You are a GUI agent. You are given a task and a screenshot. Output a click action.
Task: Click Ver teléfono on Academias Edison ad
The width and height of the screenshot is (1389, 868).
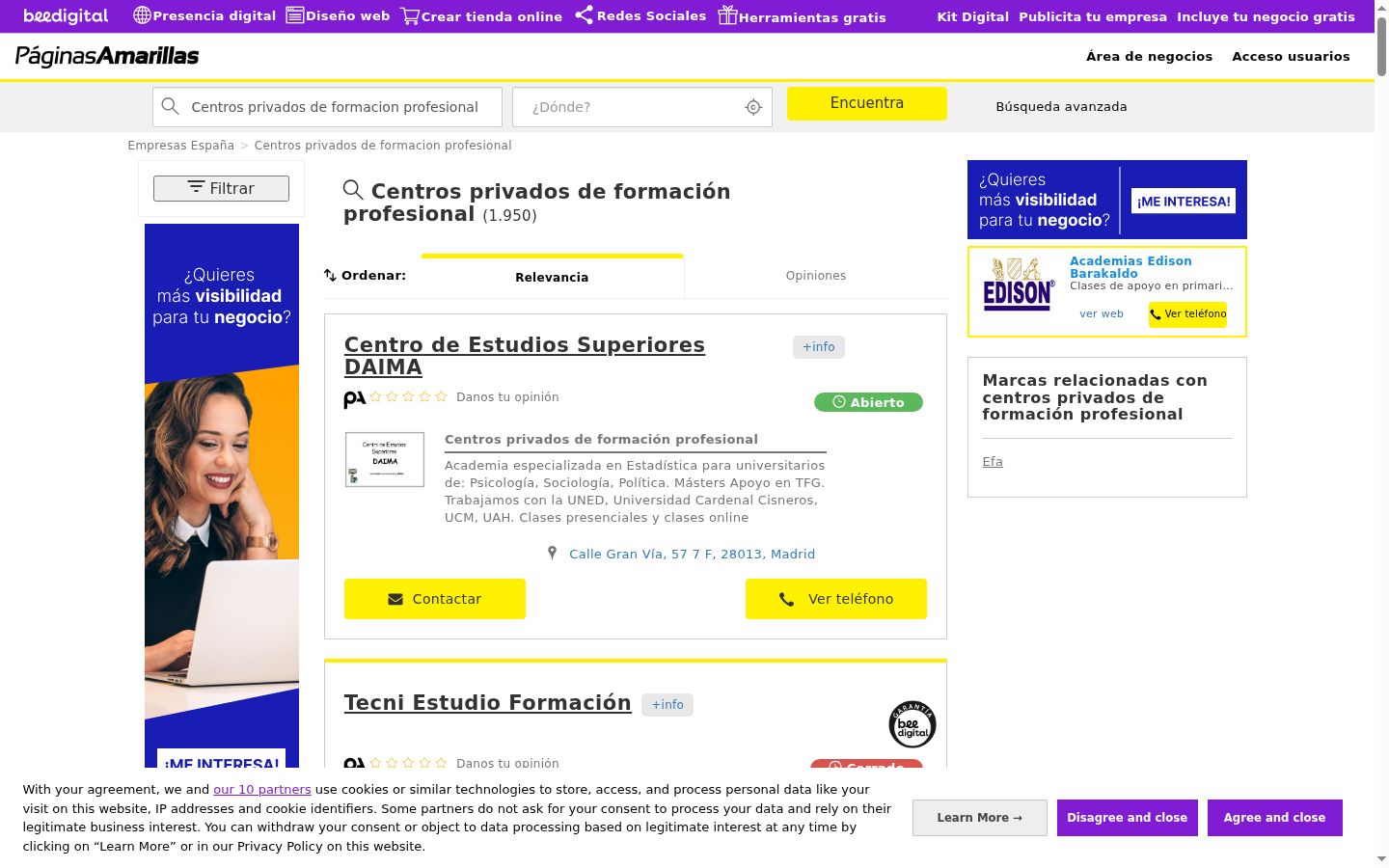(1187, 314)
